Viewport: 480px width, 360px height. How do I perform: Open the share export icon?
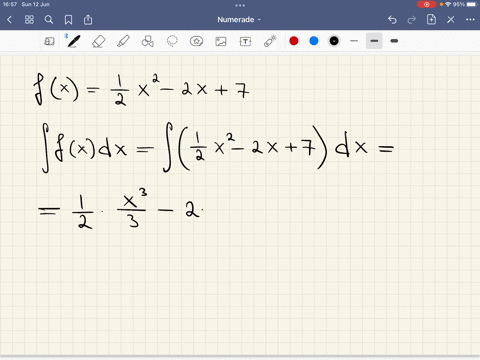[88, 20]
